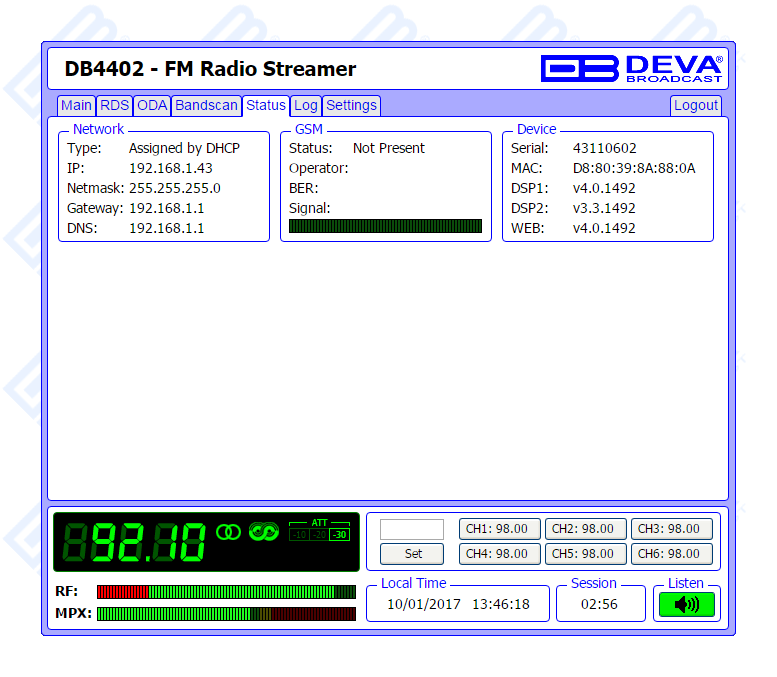The height and width of the screenshot is (677, 777).
Task: Select preset CH1: 98.00
Action: click(500, 529)
